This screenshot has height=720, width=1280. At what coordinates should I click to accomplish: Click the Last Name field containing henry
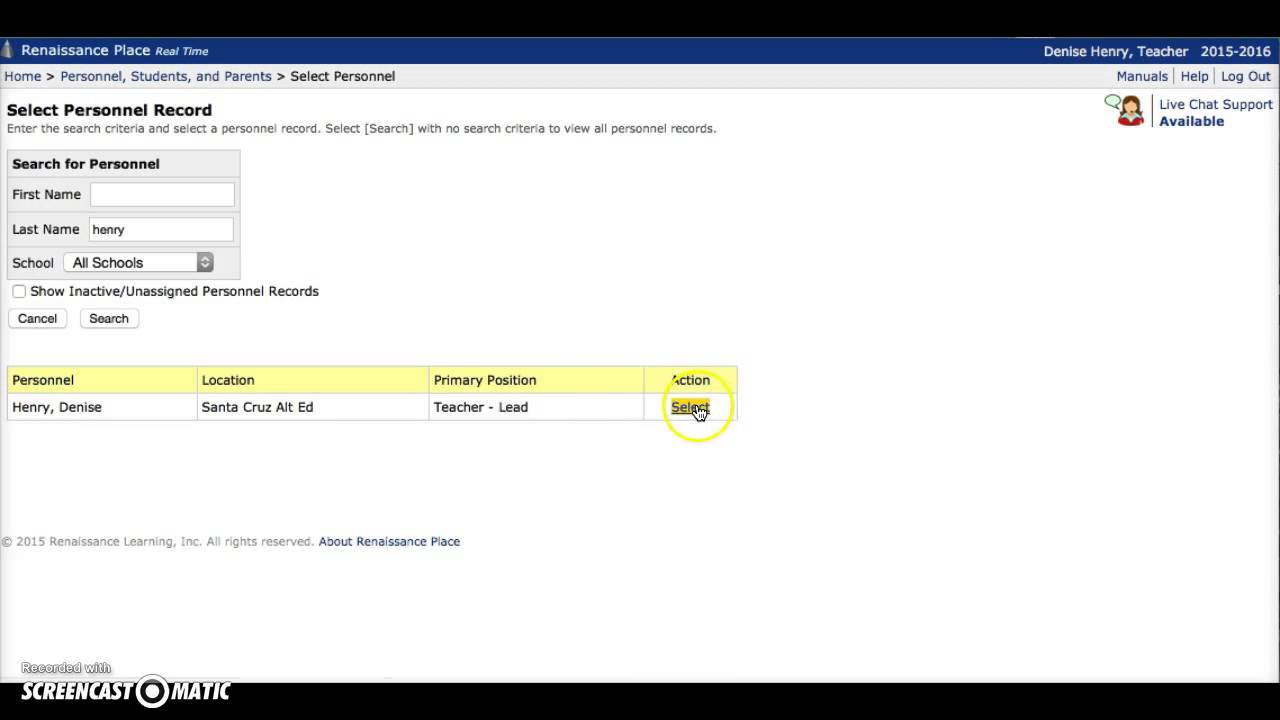[x=161, y=229]
